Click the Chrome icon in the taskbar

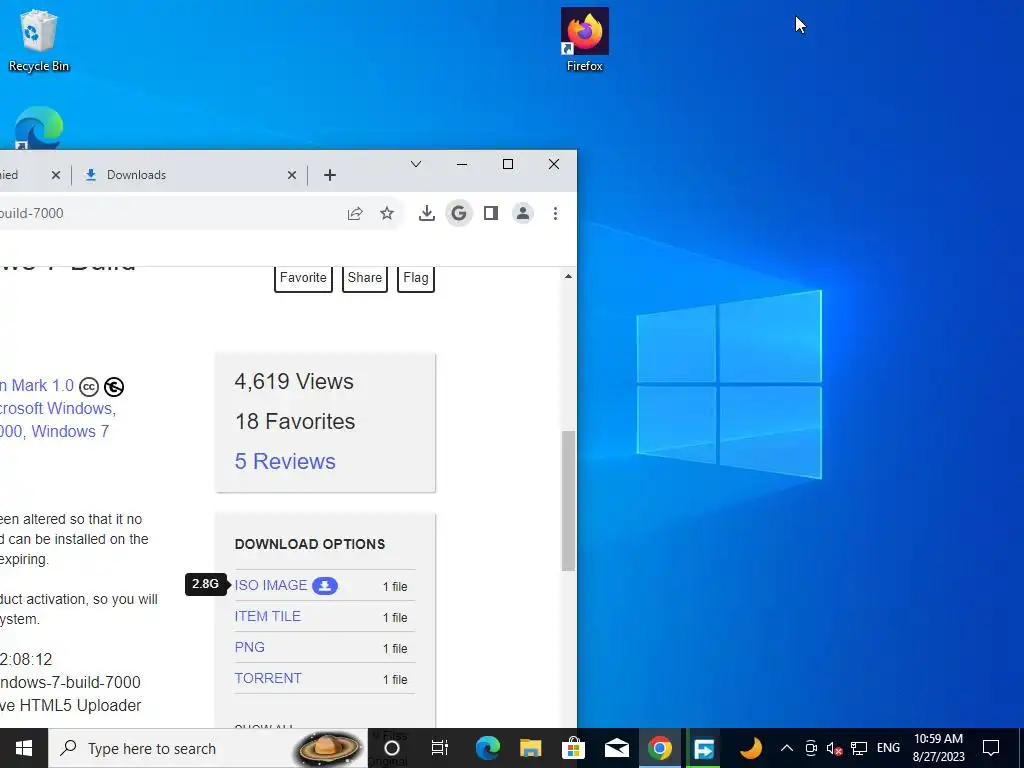coord(660,748)
